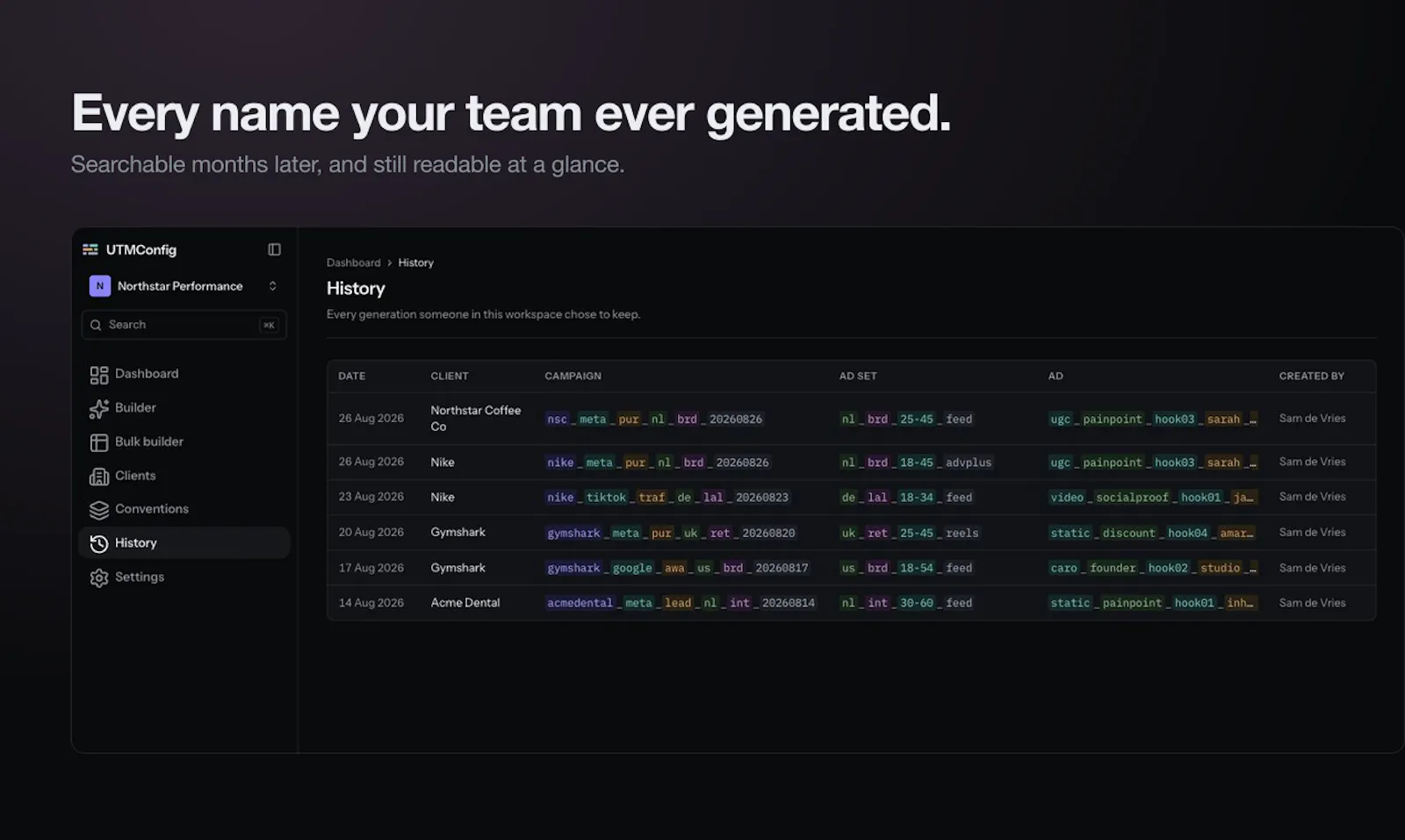Click the Acme Dental client cell

pyautogui.click(x=465, y=603)
